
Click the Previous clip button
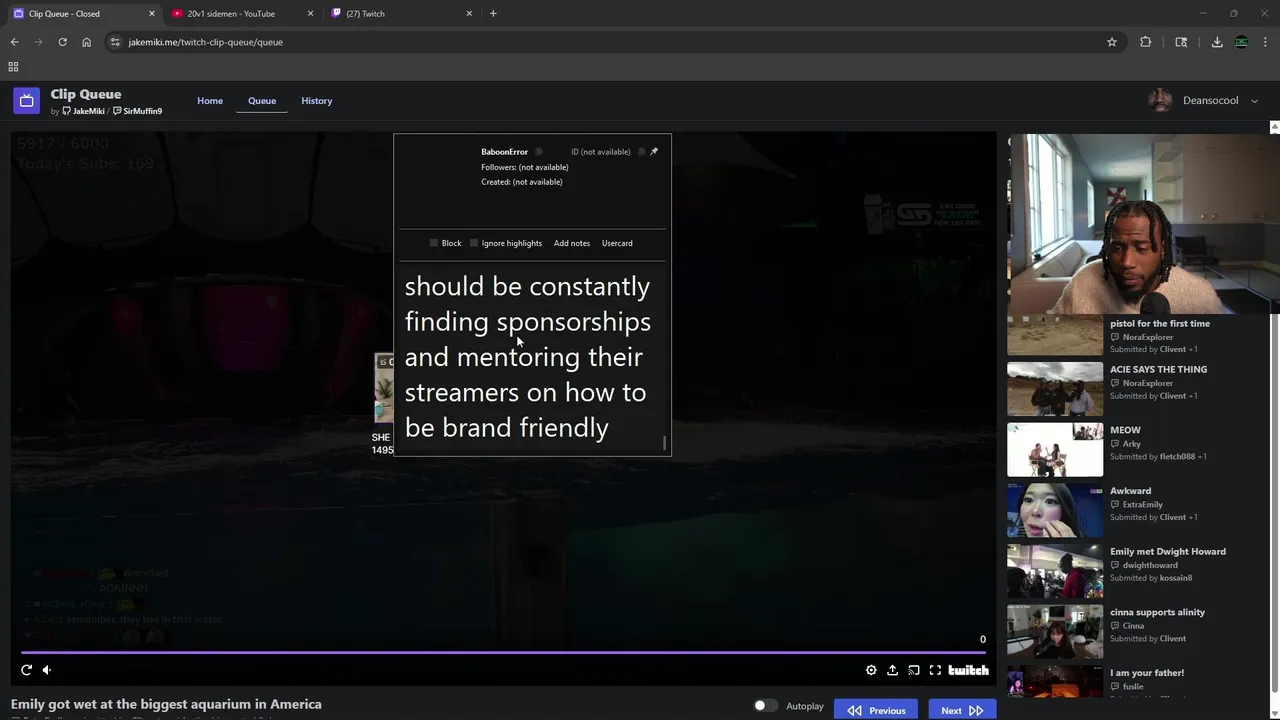click(x=877, y=710)
